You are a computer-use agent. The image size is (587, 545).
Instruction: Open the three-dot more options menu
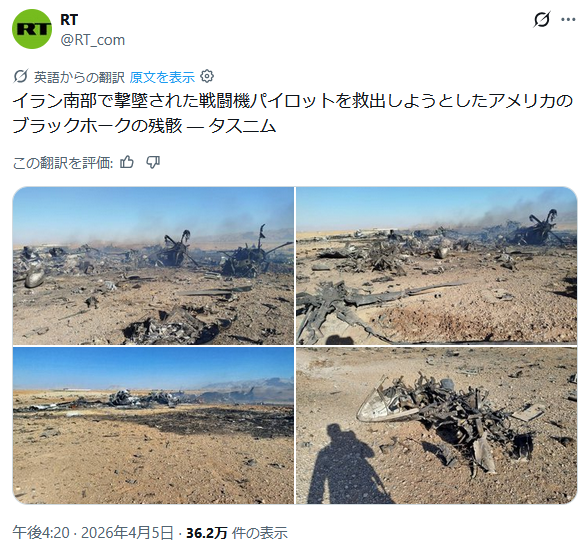568,19
